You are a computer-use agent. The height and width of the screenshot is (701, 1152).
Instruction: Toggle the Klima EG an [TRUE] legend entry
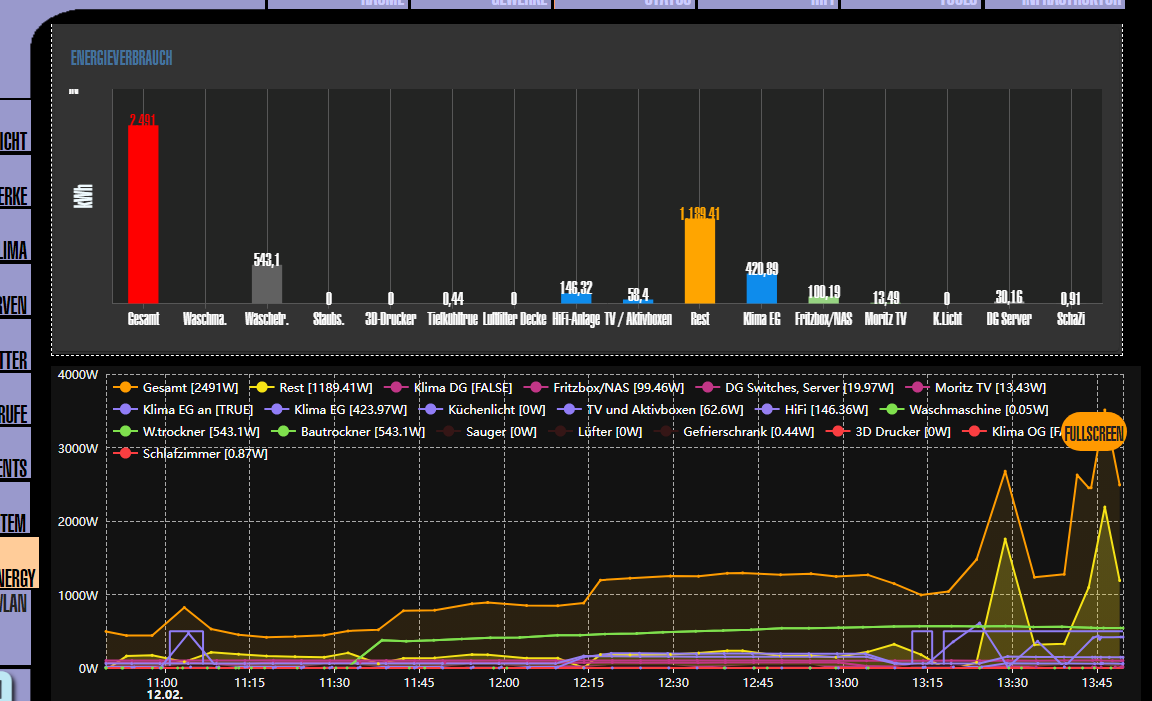[184, 409]
